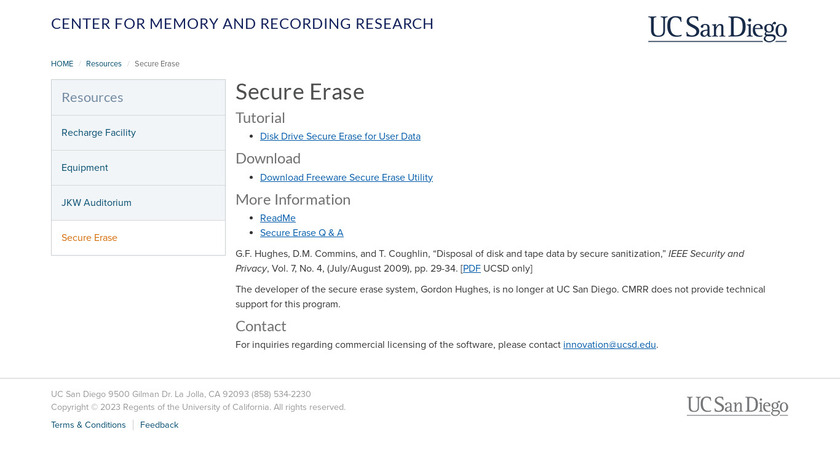
Task: Download the Freeware Secure Erase Utility
Action: pos(346,177)
